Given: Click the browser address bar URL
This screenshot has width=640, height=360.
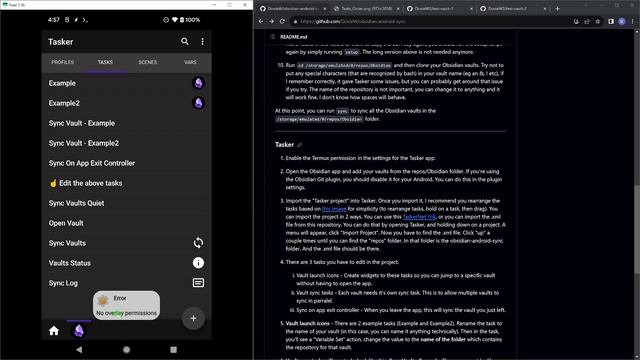Looking at the screenshot, I should click(x=353, y=22).
